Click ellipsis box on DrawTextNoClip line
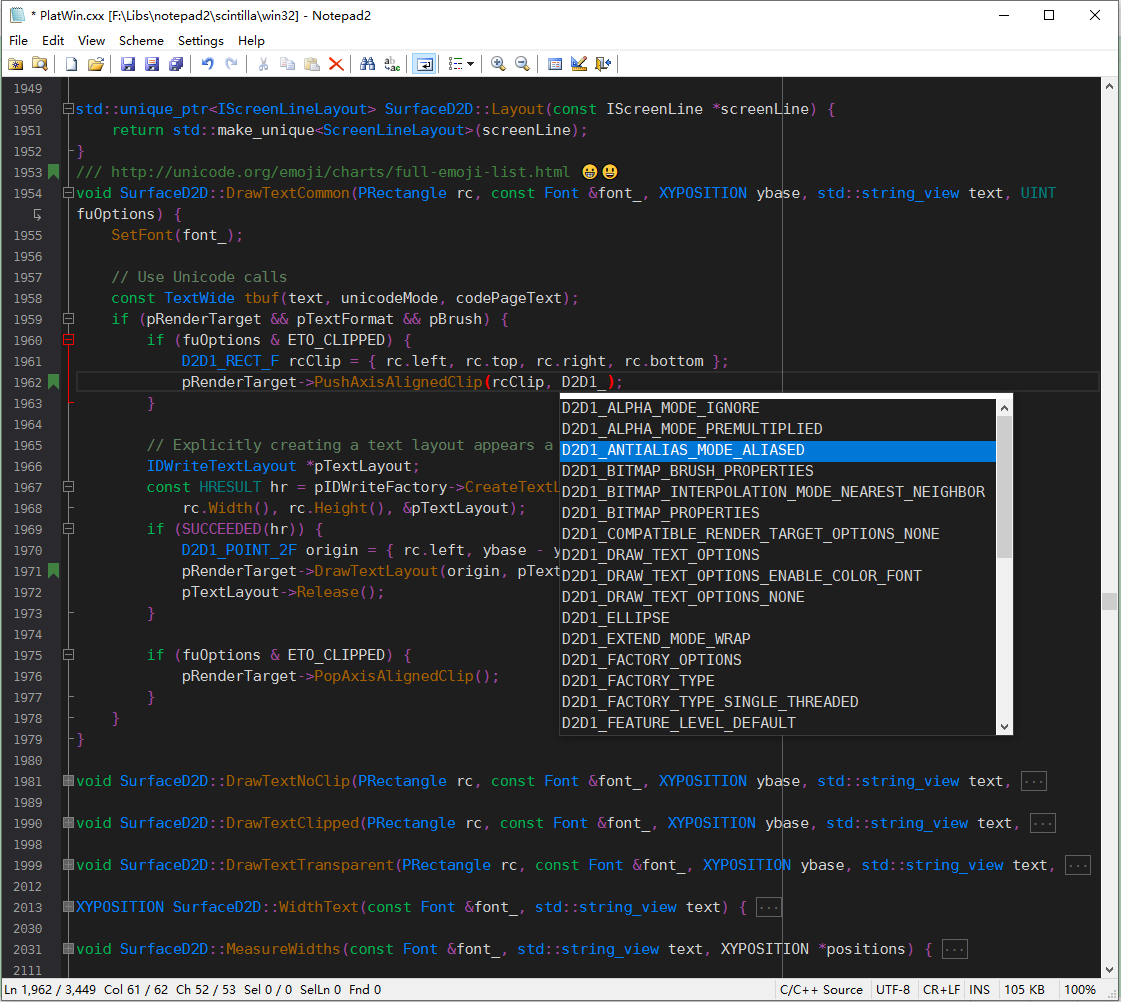Image resolution: width=1121 pixels, height=1002 pixels. pos(1034,781)
